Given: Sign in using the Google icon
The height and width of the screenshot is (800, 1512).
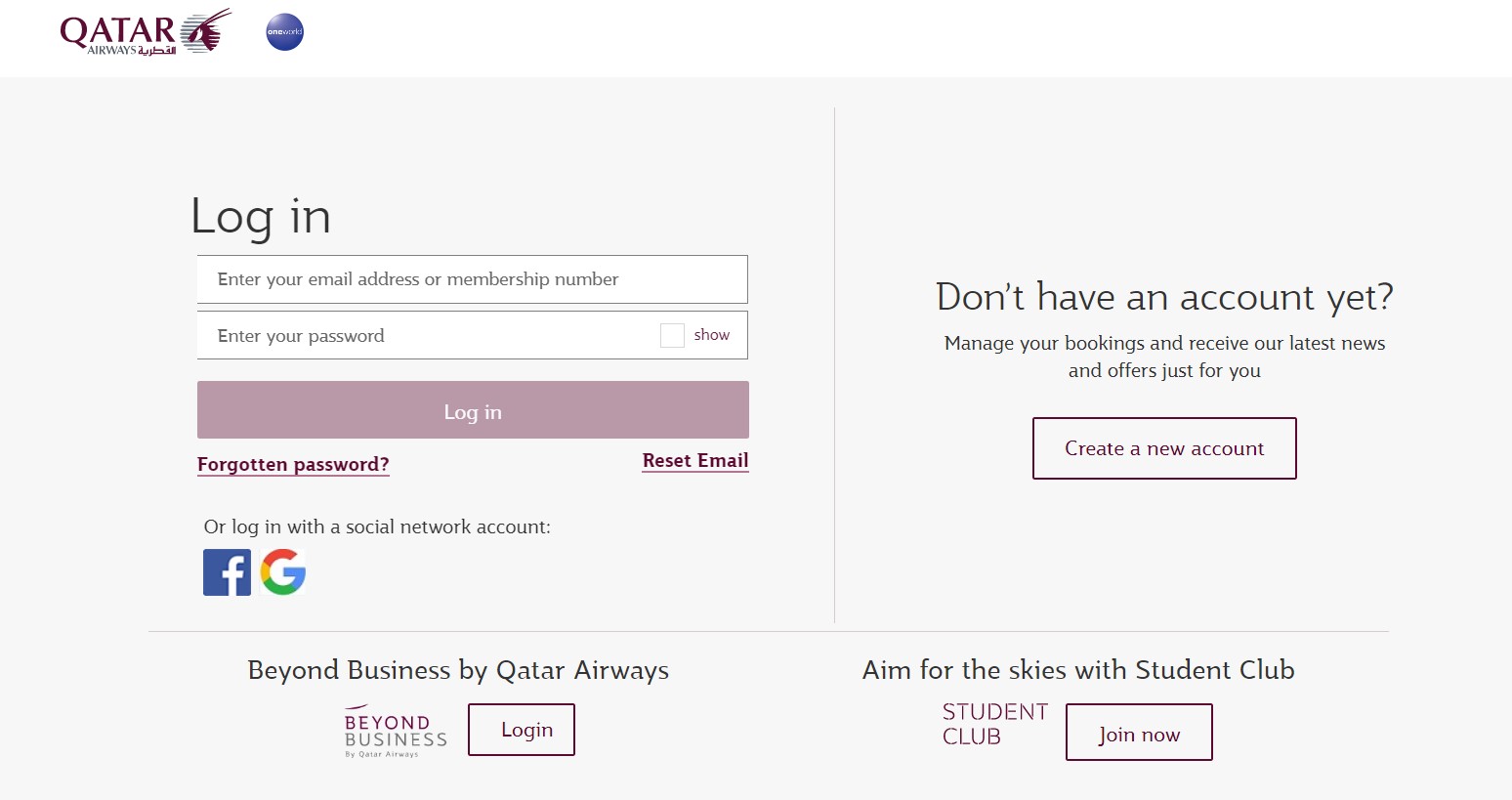Looking at the screenshot, I should point(283,572).
